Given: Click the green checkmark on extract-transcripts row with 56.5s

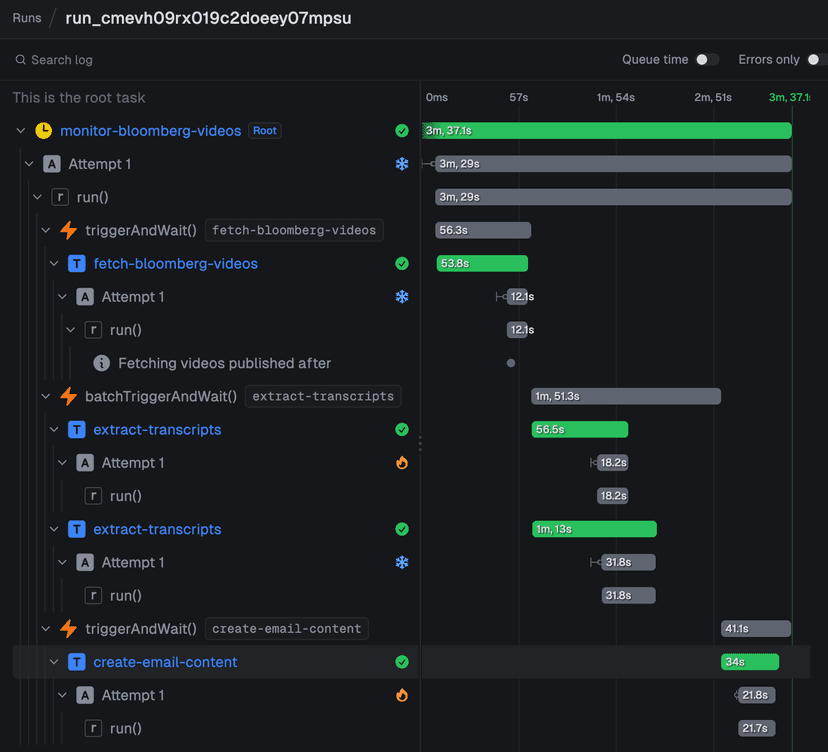Looking at the screenshot, I should point(402,430).
